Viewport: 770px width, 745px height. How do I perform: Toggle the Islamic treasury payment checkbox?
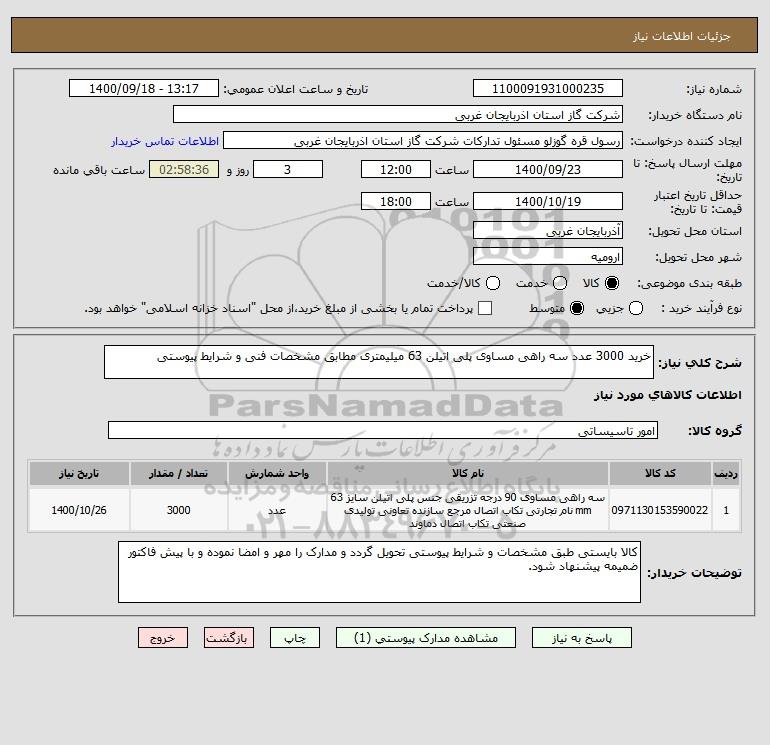click(485, 308)
